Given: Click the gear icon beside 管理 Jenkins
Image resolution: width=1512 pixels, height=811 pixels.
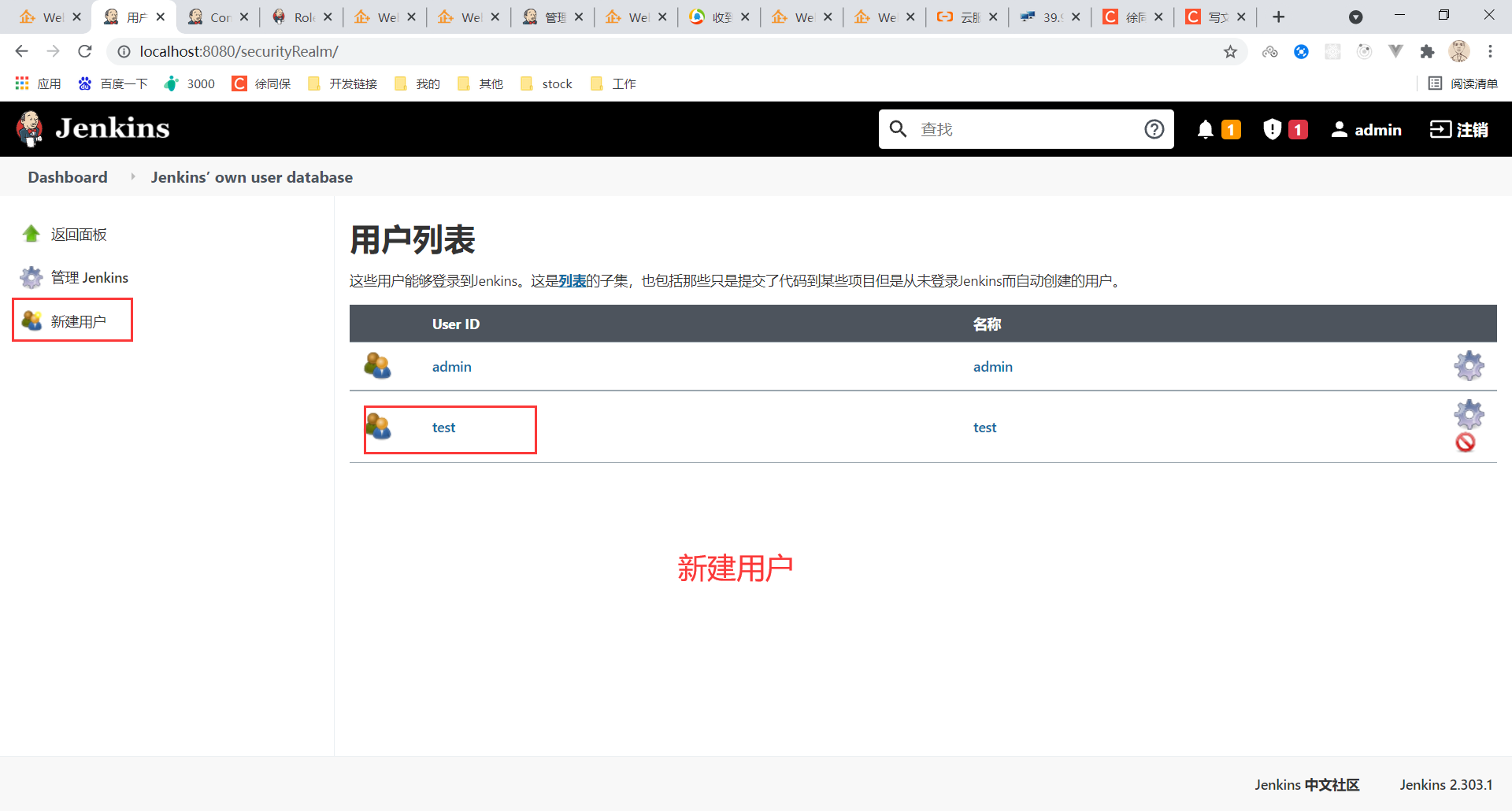Looking at the screenshot, I should (31, 277).
